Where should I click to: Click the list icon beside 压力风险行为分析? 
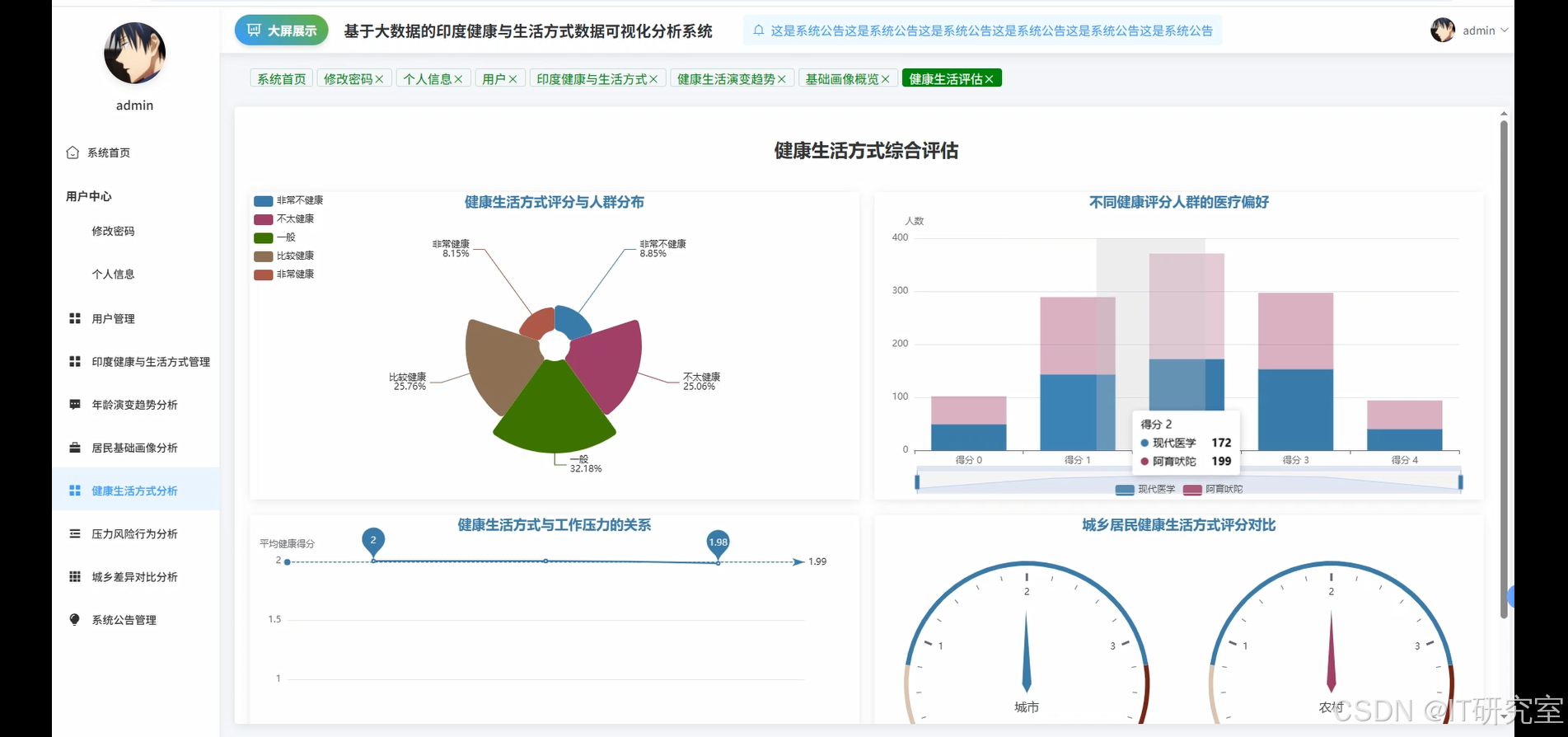(x=75, y=533)
